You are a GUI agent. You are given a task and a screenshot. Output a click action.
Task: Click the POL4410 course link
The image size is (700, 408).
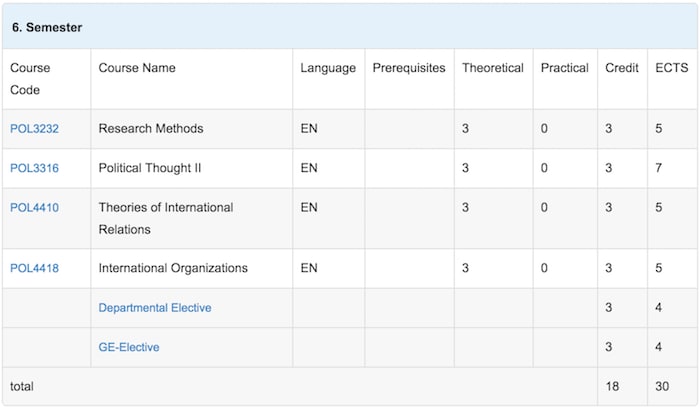point(34,208)
